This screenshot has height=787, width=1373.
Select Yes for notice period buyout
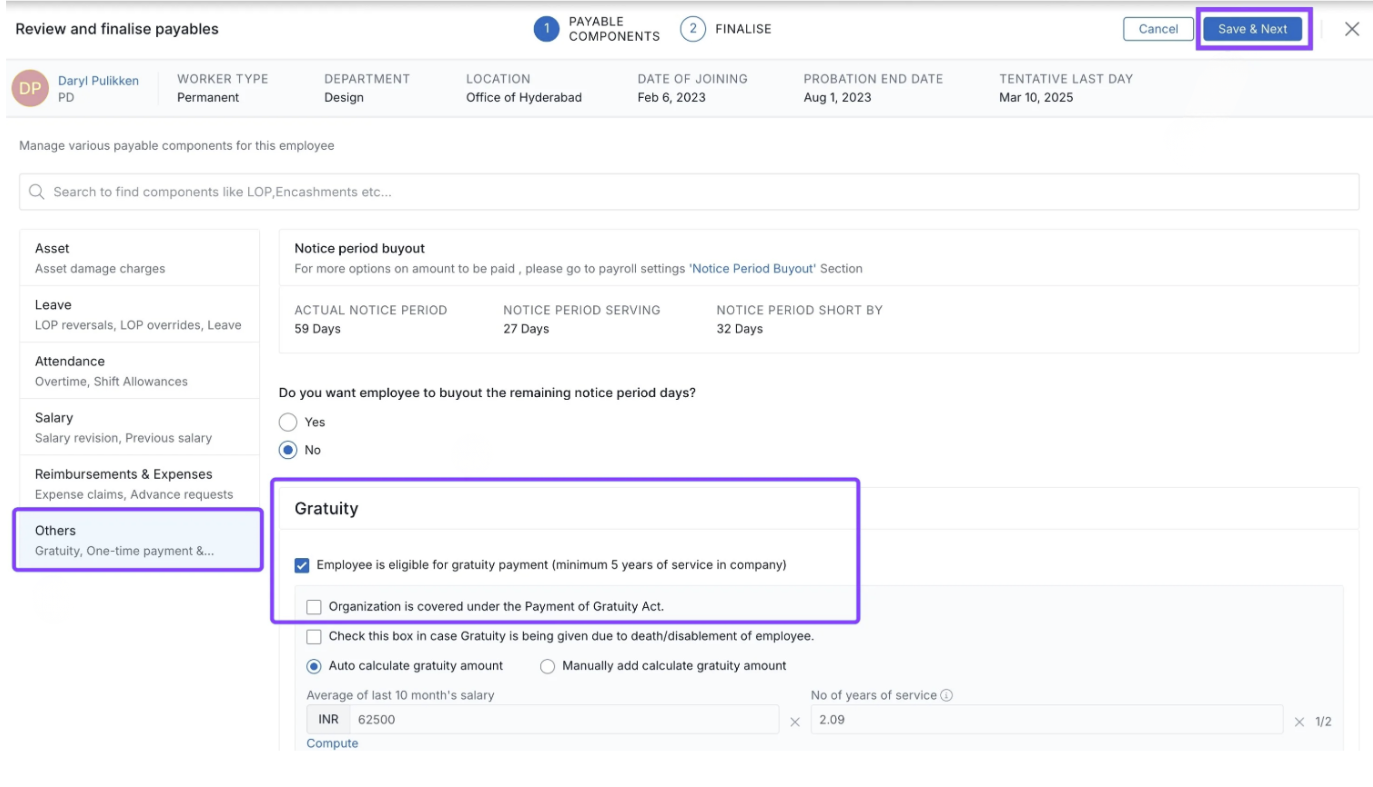pyautogui.click(x=288, y=422)
